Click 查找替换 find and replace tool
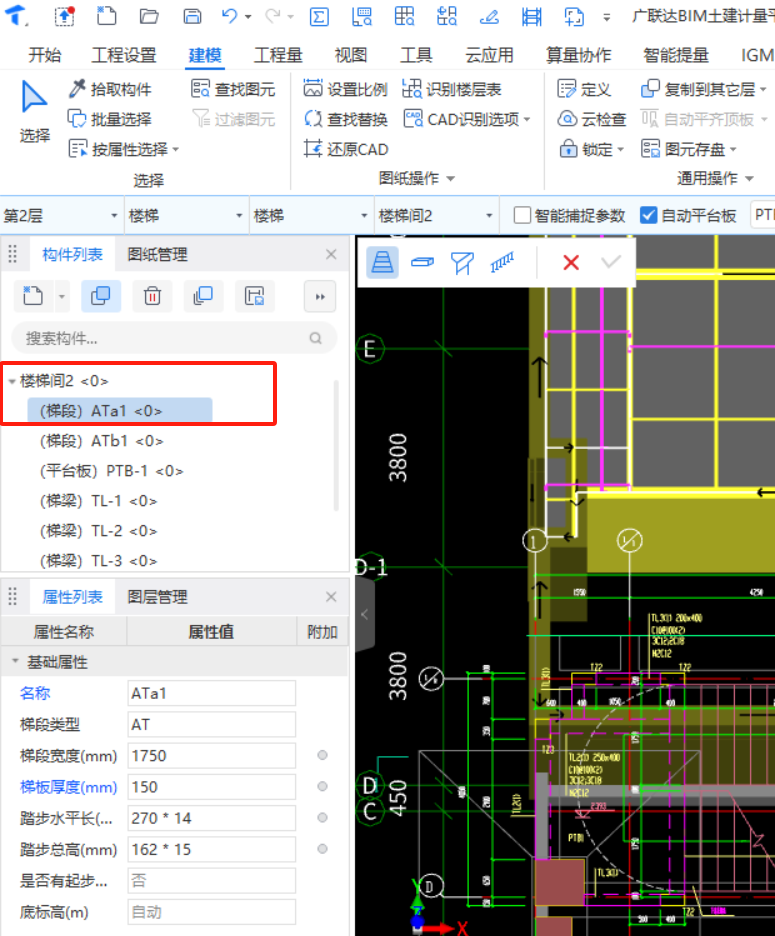775x936 pixels. 346,119
